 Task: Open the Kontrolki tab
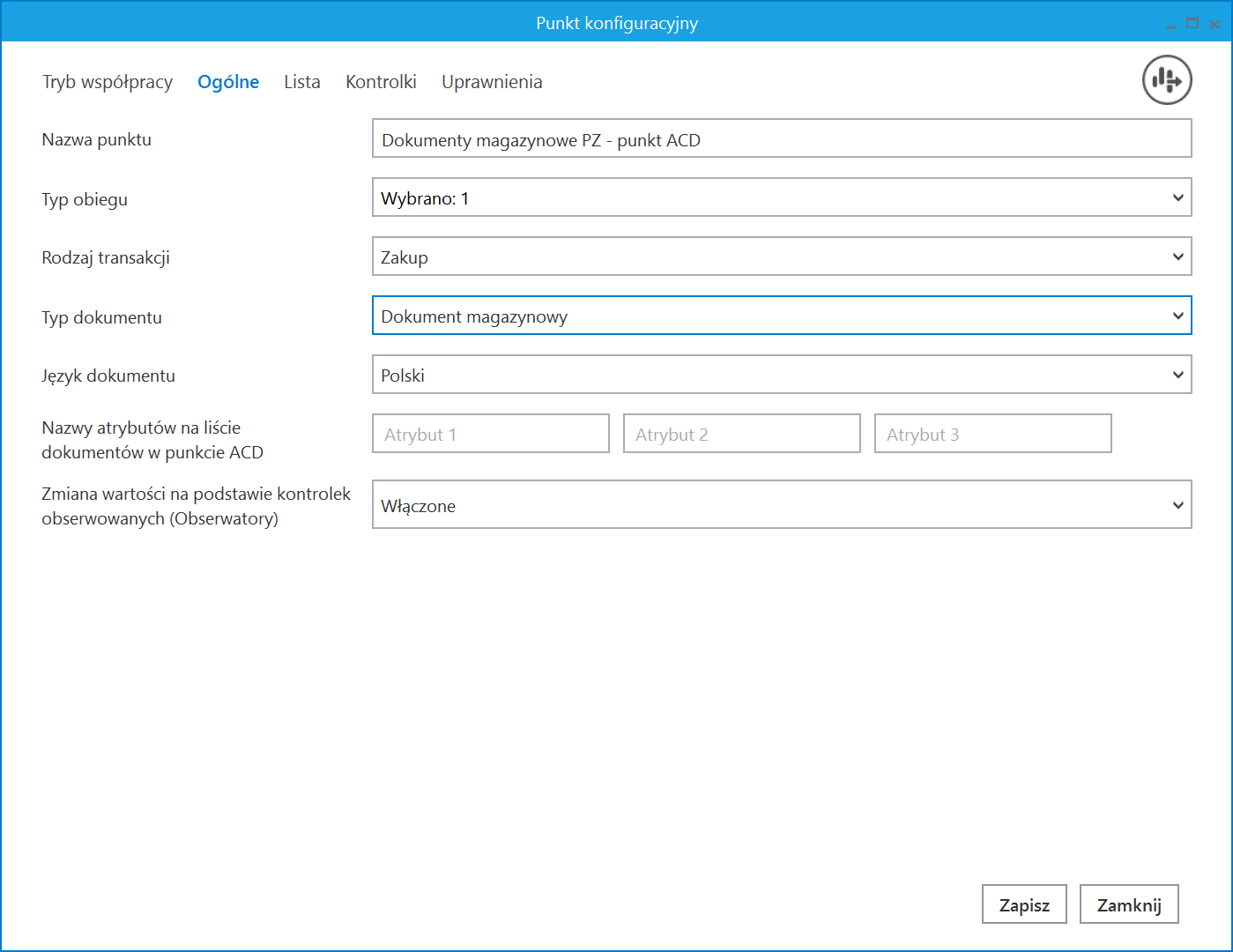pos(381,82)
